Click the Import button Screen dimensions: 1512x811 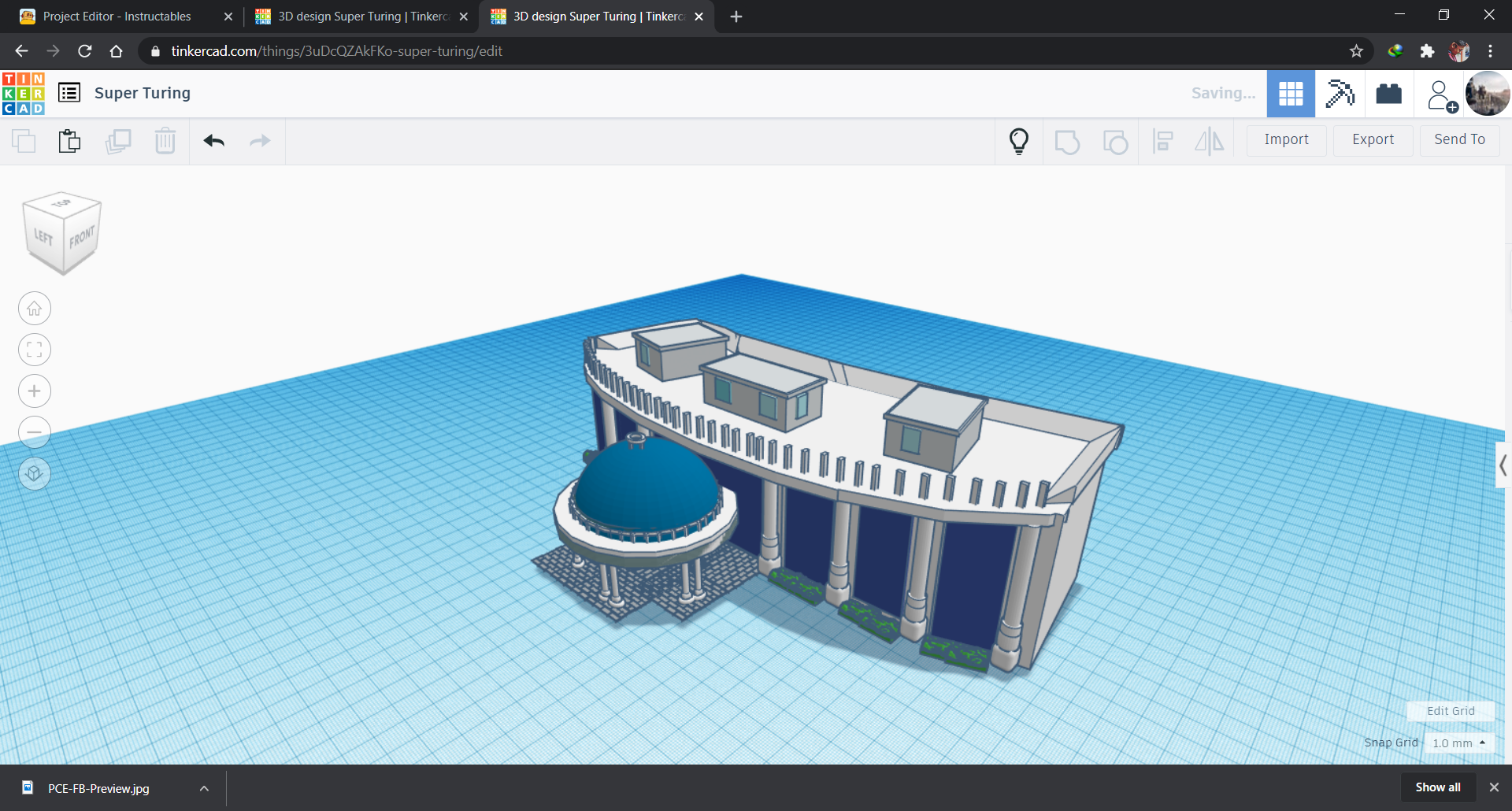1286,140
